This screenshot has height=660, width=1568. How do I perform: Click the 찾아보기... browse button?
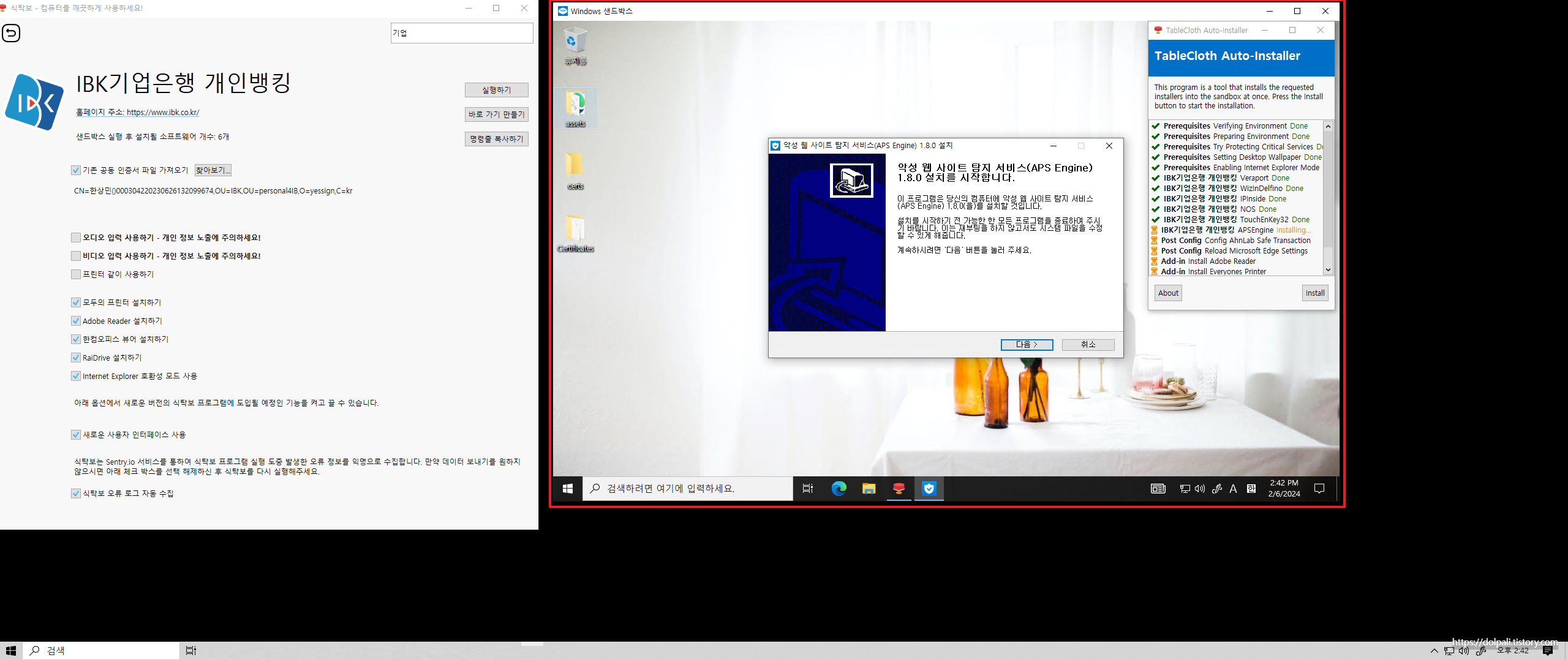pos(213,170)
